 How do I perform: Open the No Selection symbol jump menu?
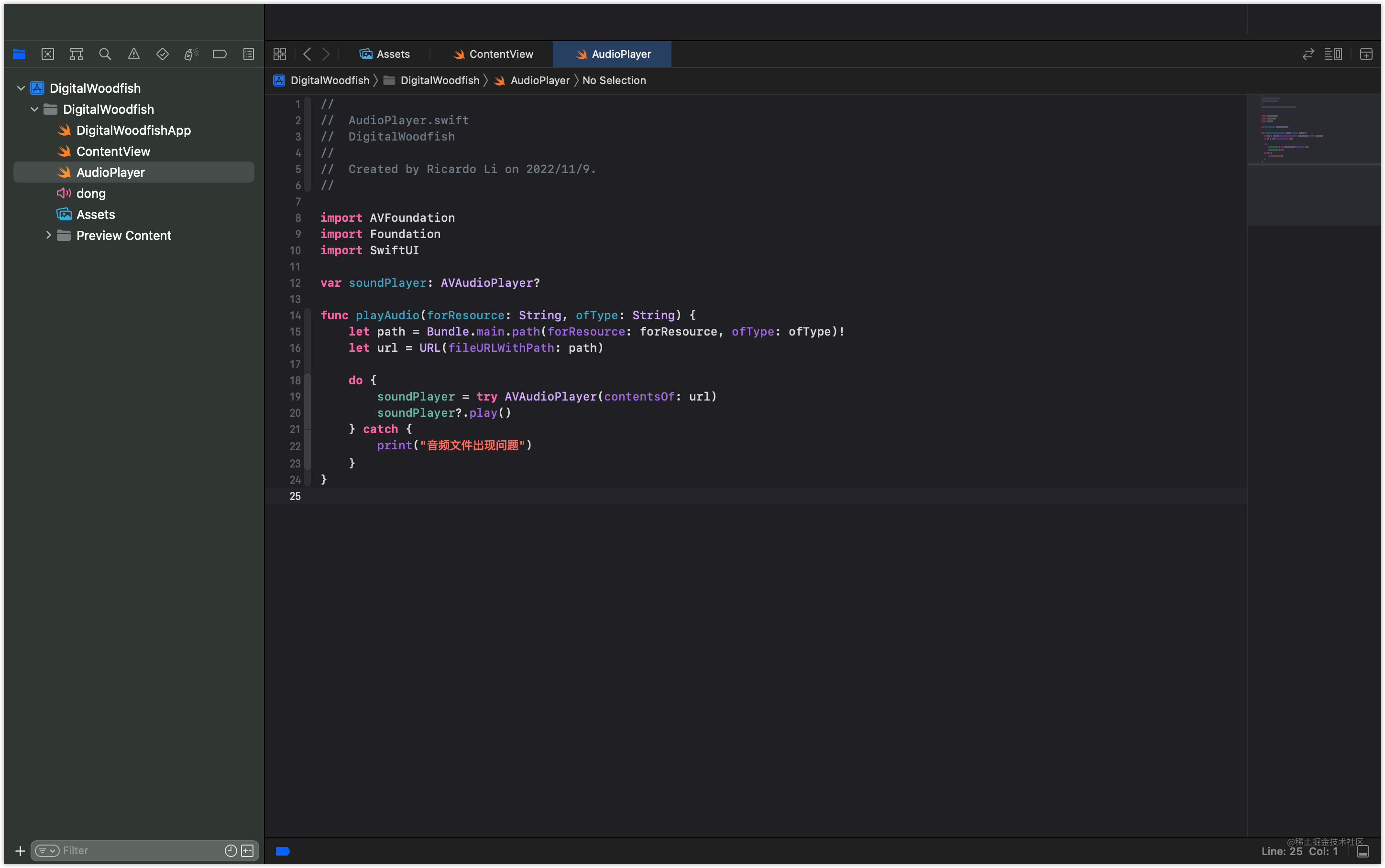(614, 80)
